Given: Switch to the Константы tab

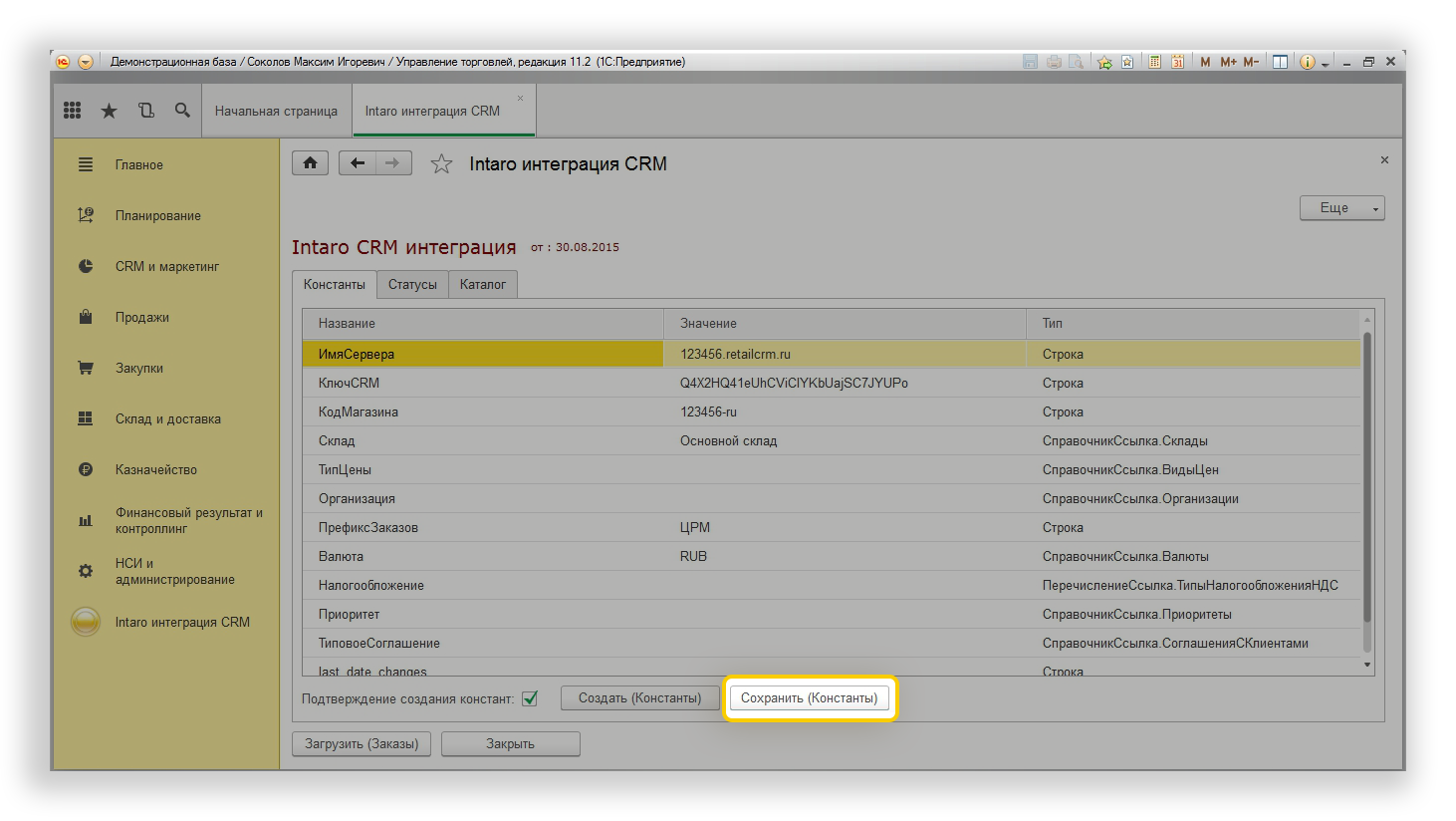Looking at the screenshot, I should [335, 284].
